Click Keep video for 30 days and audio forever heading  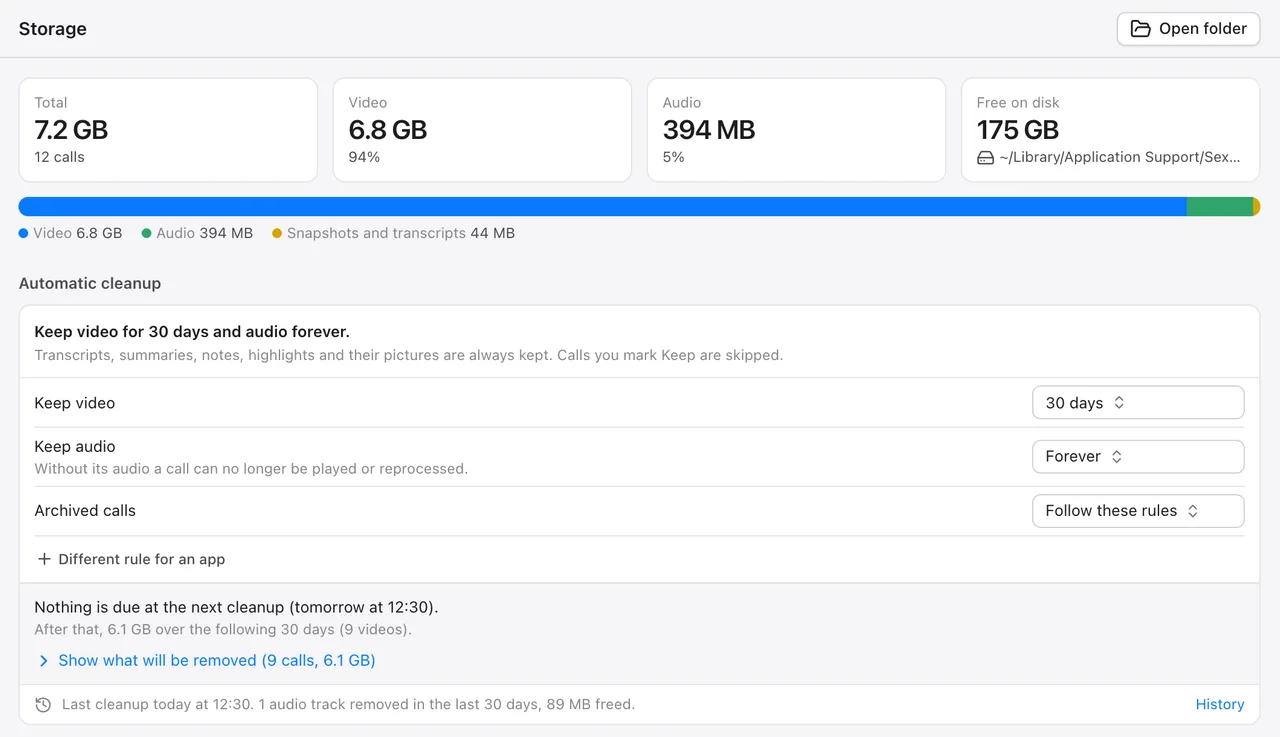(192, 331)
